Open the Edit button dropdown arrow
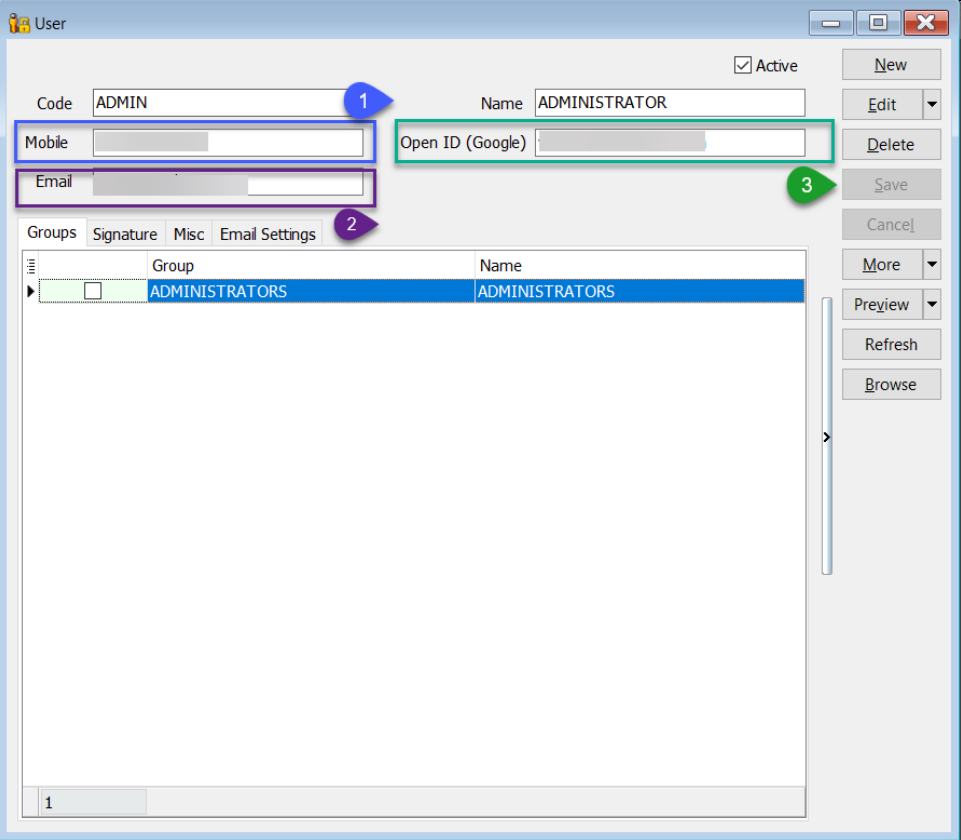This screenshot has width=961, height=840. tap(929, 104)
